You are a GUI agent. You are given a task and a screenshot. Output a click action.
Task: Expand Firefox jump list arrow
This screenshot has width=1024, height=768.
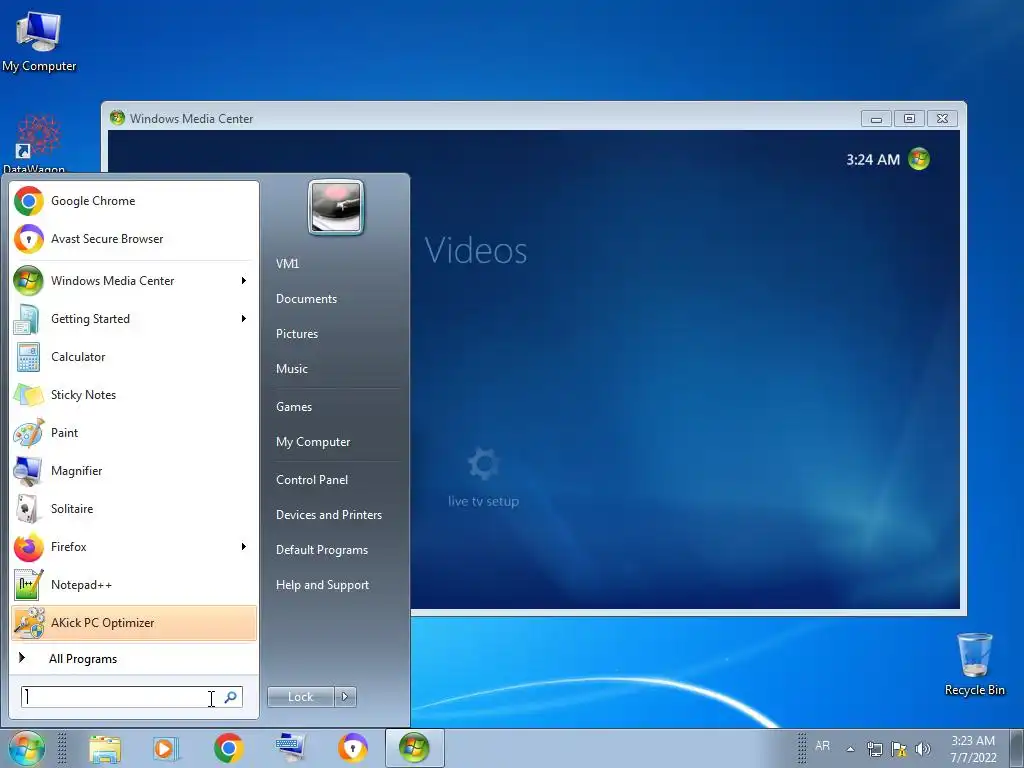coord(244,547)
